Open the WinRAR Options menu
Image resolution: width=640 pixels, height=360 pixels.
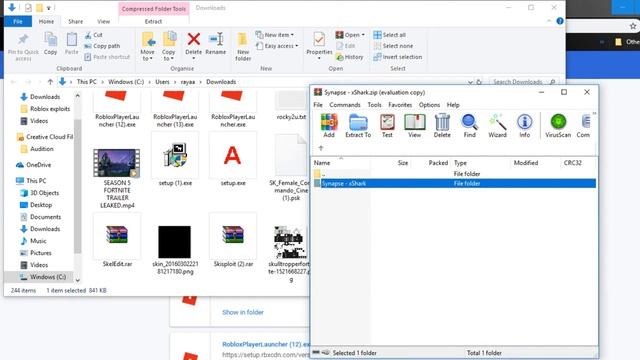429,105
